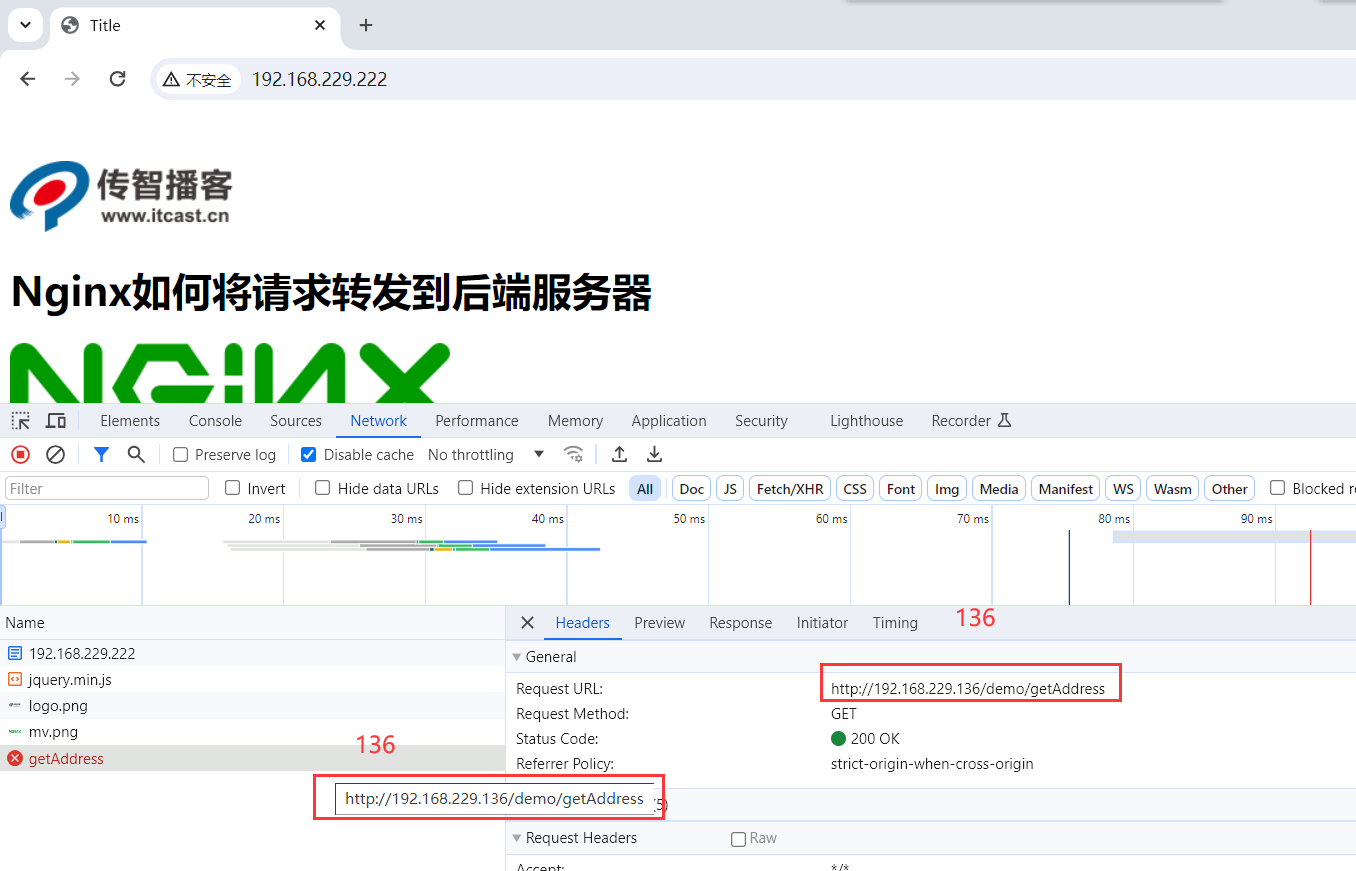
Task: Close the Title browser tab
Action: pyautogui.click(x=320, y=25)
